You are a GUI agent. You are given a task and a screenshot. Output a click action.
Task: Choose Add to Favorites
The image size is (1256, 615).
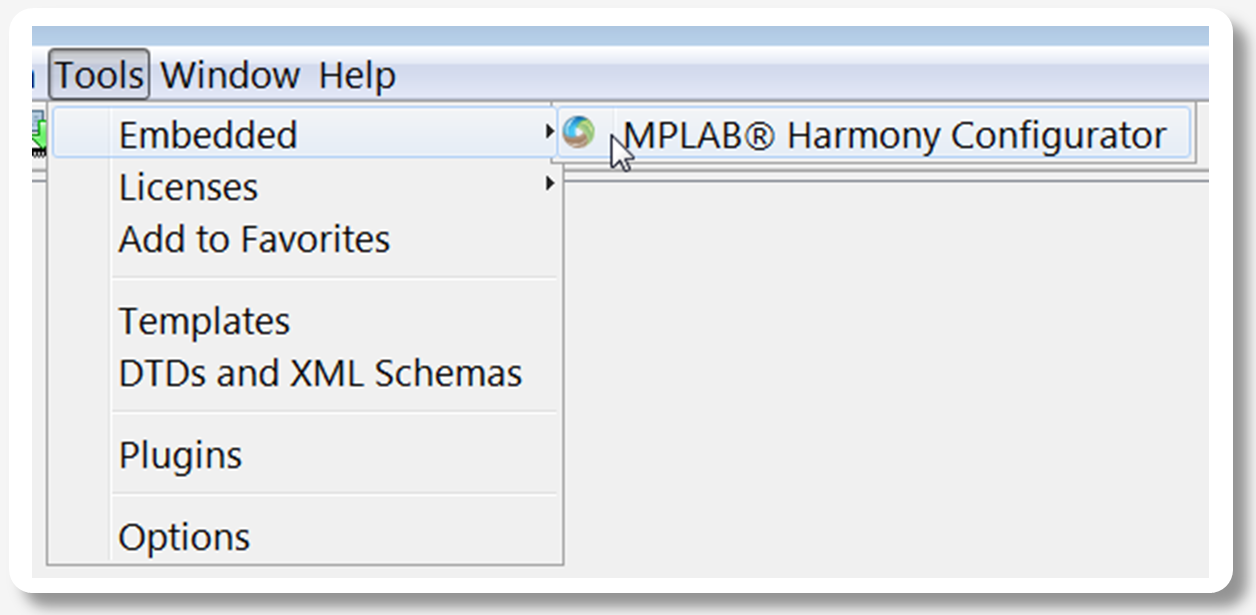[253, 238]
